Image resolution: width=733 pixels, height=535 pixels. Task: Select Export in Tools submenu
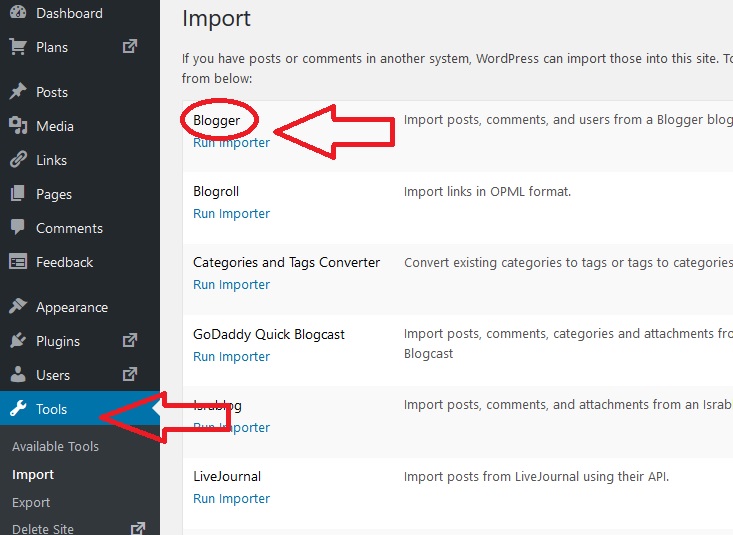31,502
